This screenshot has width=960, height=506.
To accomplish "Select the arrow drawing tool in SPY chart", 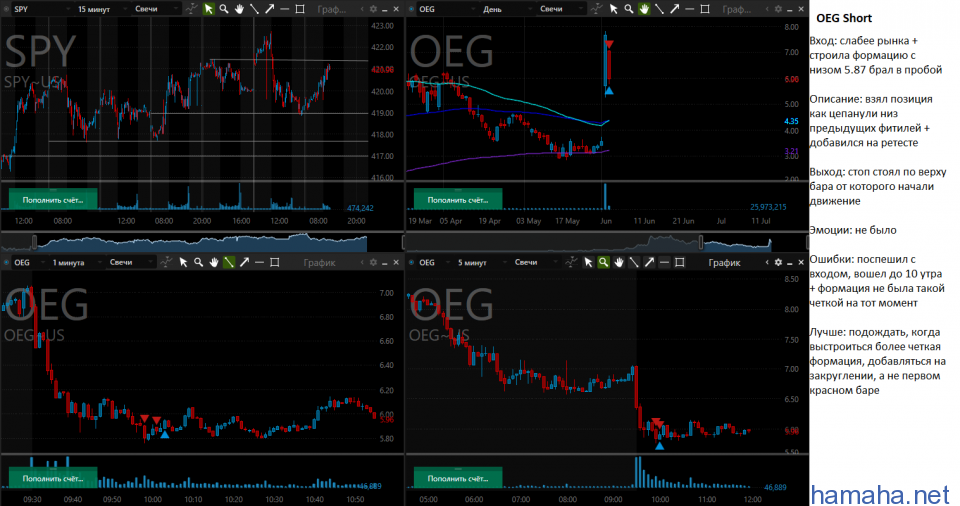I will [270, 9].
